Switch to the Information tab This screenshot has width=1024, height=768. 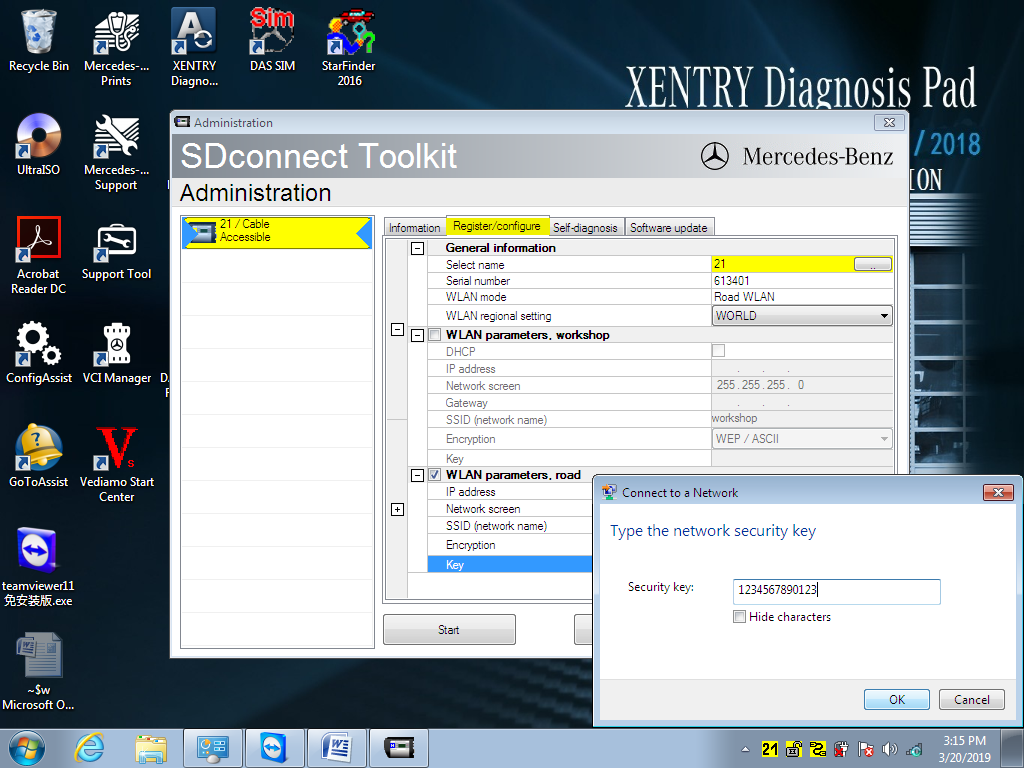414,227
